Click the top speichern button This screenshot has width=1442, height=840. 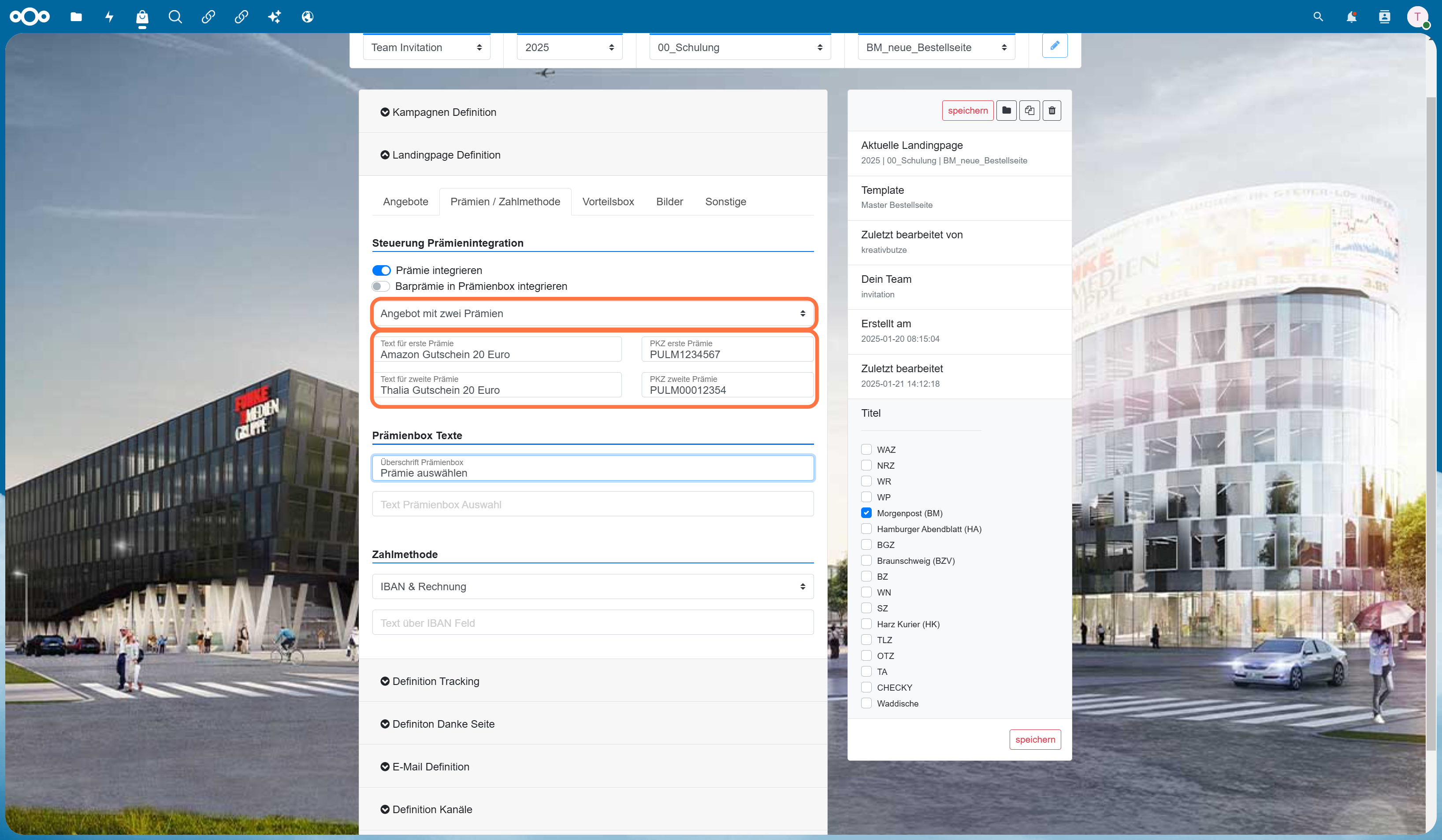(968, 111)
